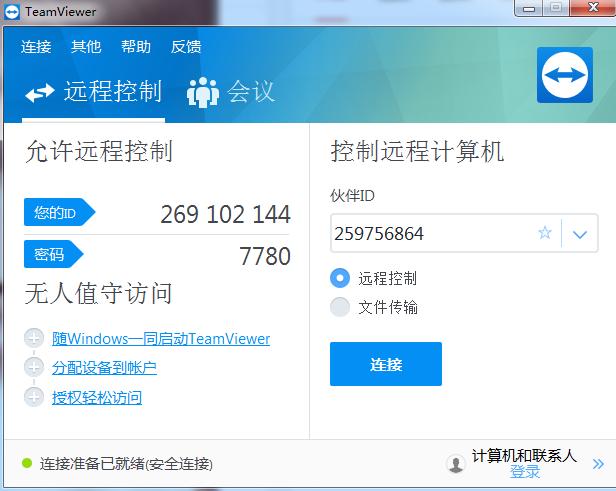The image size is (616, 491).
Task: Click the 登录 sign-in link
Action: [x=525, y=471]
